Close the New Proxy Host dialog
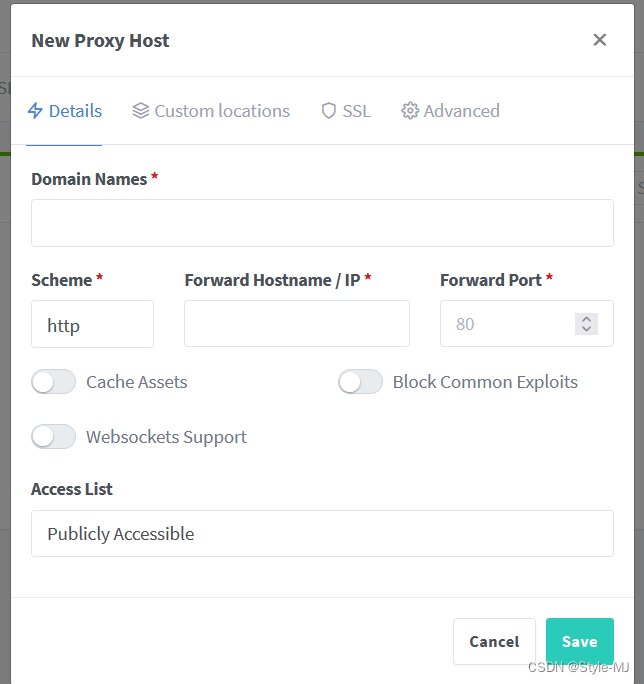This screenshot has height=684, width=644. click(600, 40)
